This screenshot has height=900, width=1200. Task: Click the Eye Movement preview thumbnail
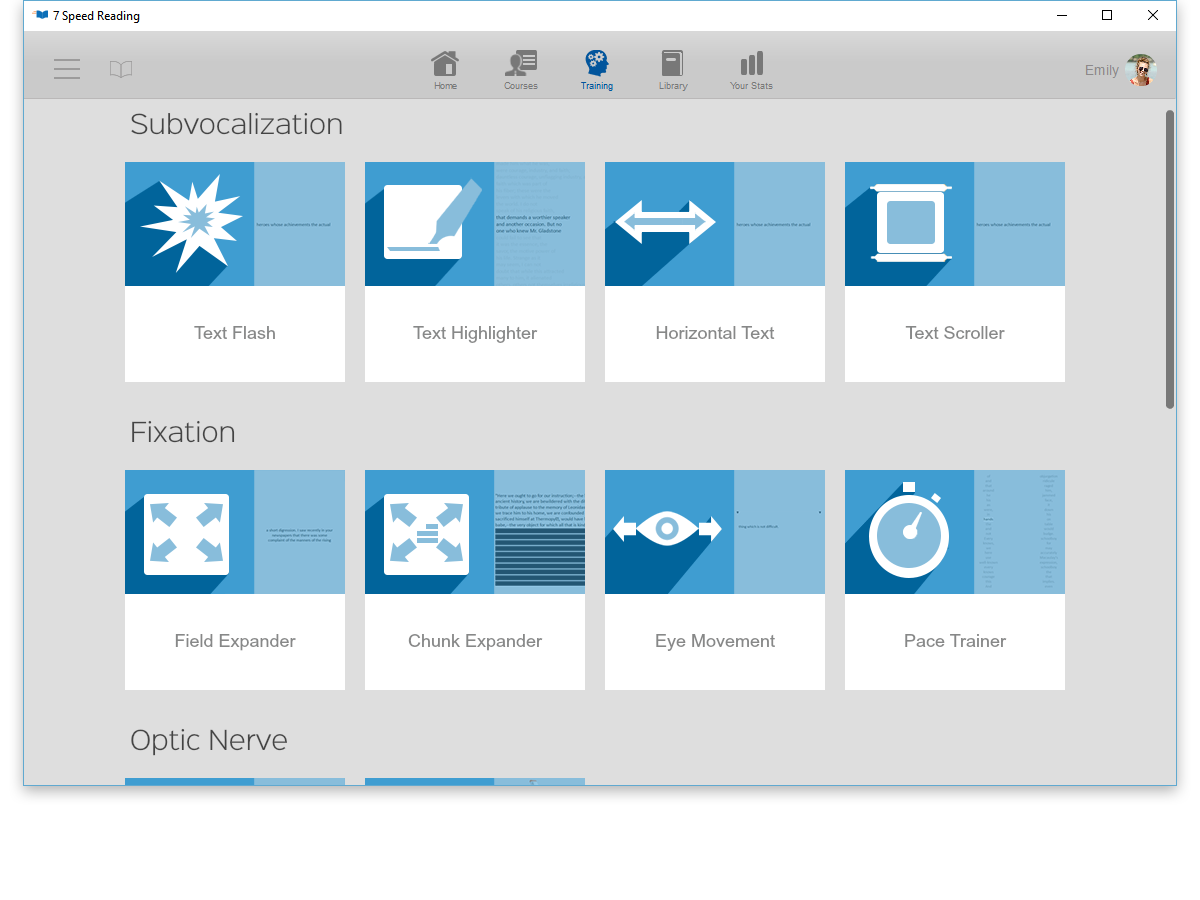coord(780,532)
